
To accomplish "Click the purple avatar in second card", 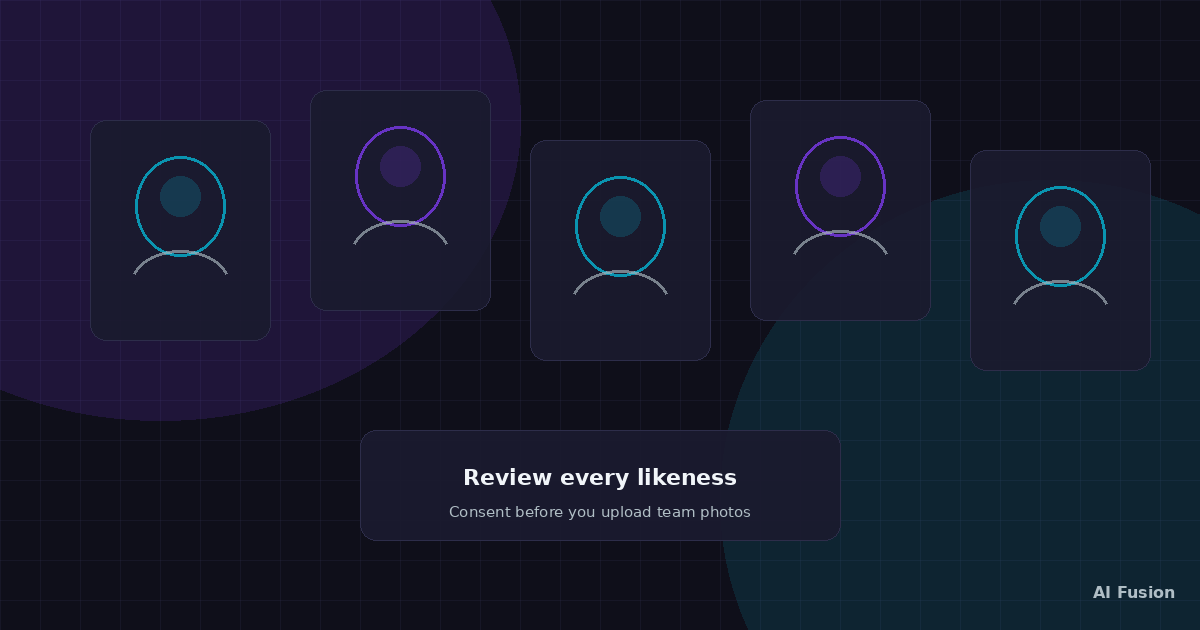I will point(400,176).
